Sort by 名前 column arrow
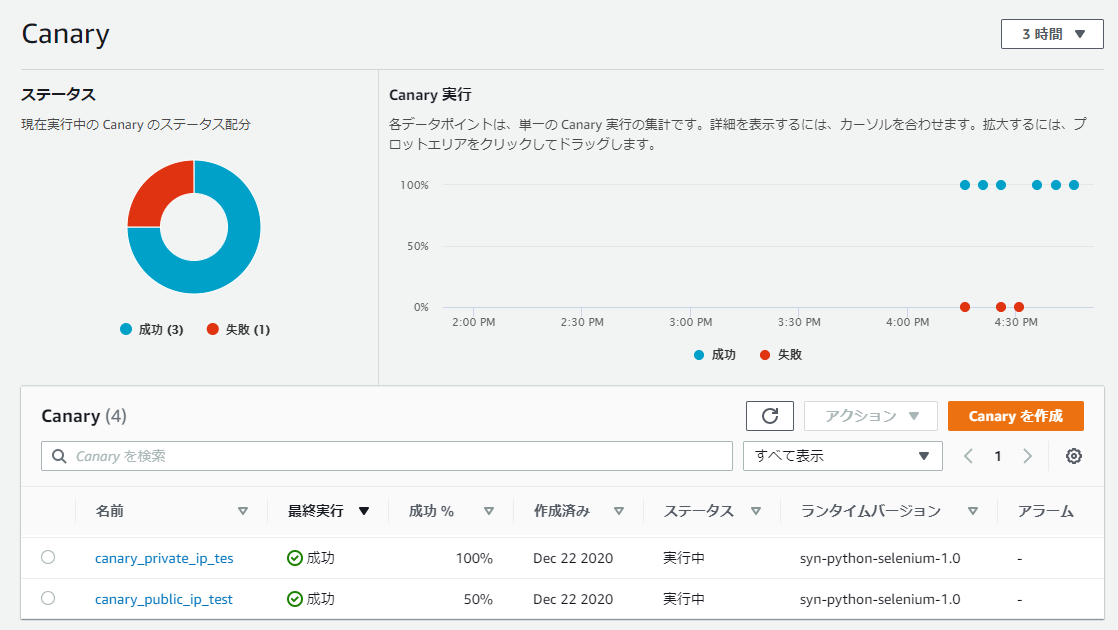This screenshot has width=1118, height=630. click(242, 511)
